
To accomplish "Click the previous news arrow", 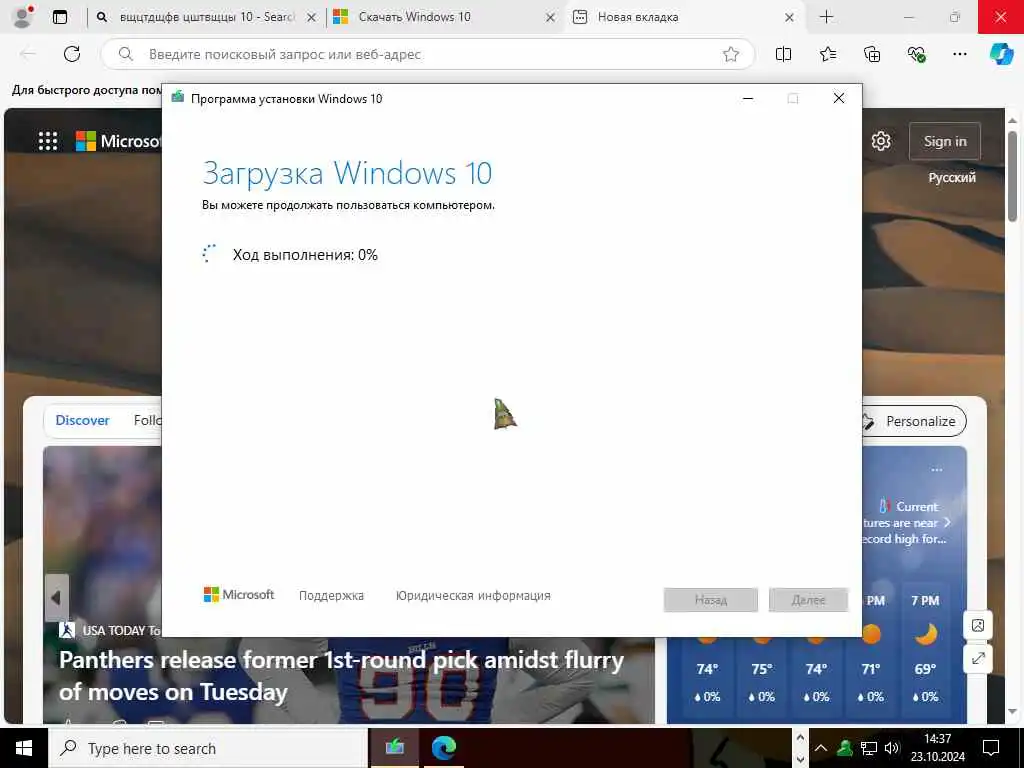I will 56,598.
